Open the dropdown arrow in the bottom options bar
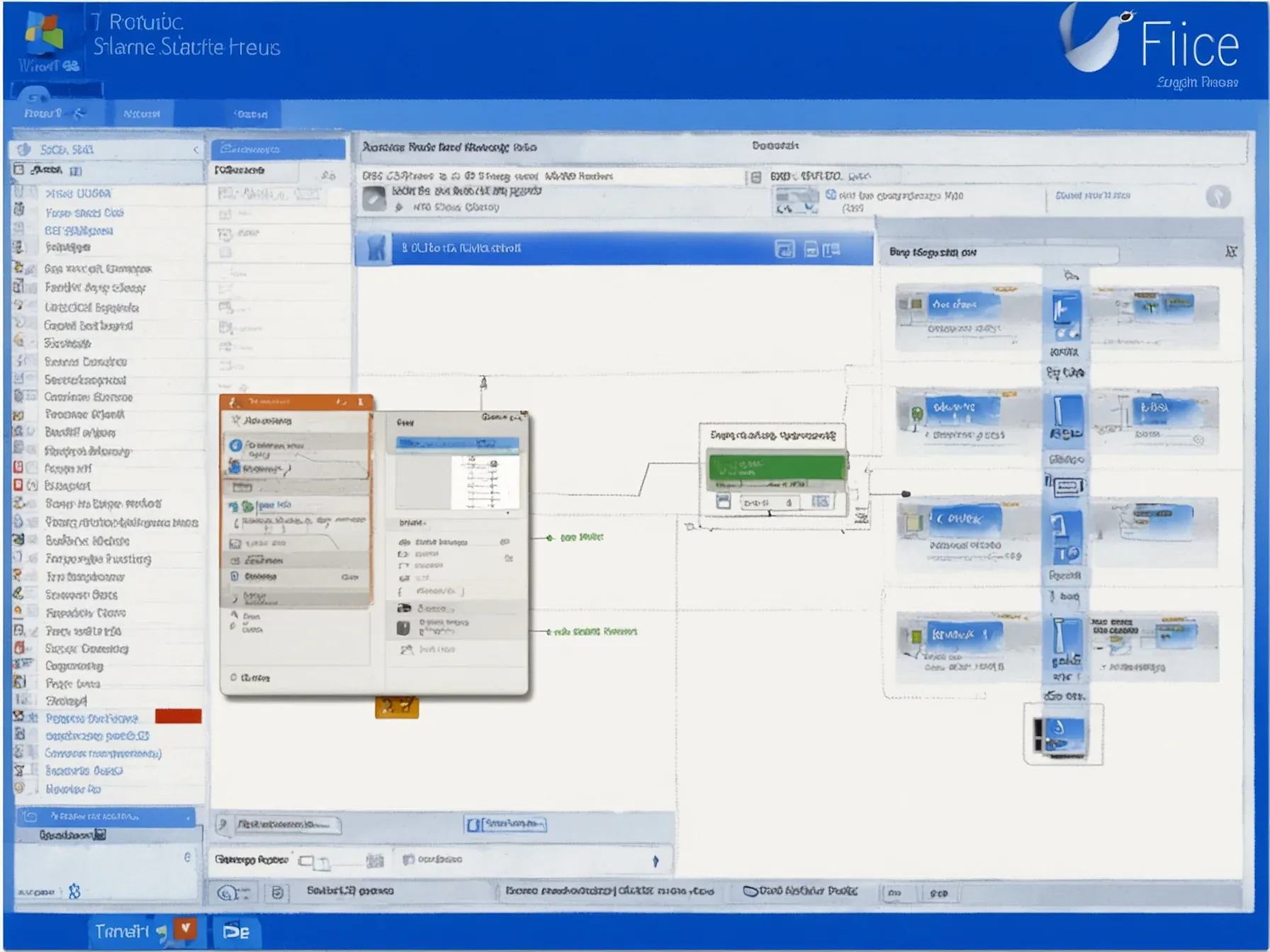 click(x=656, y=861)
